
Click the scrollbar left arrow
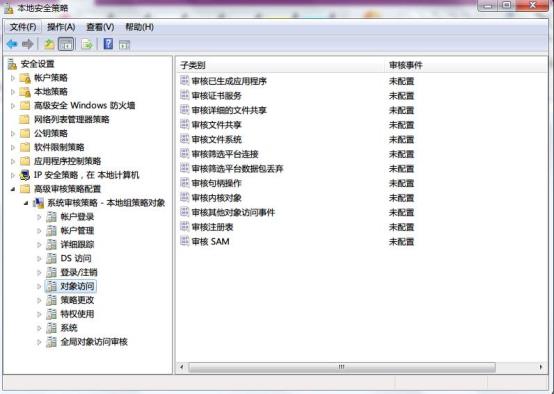tap(182, 367)
